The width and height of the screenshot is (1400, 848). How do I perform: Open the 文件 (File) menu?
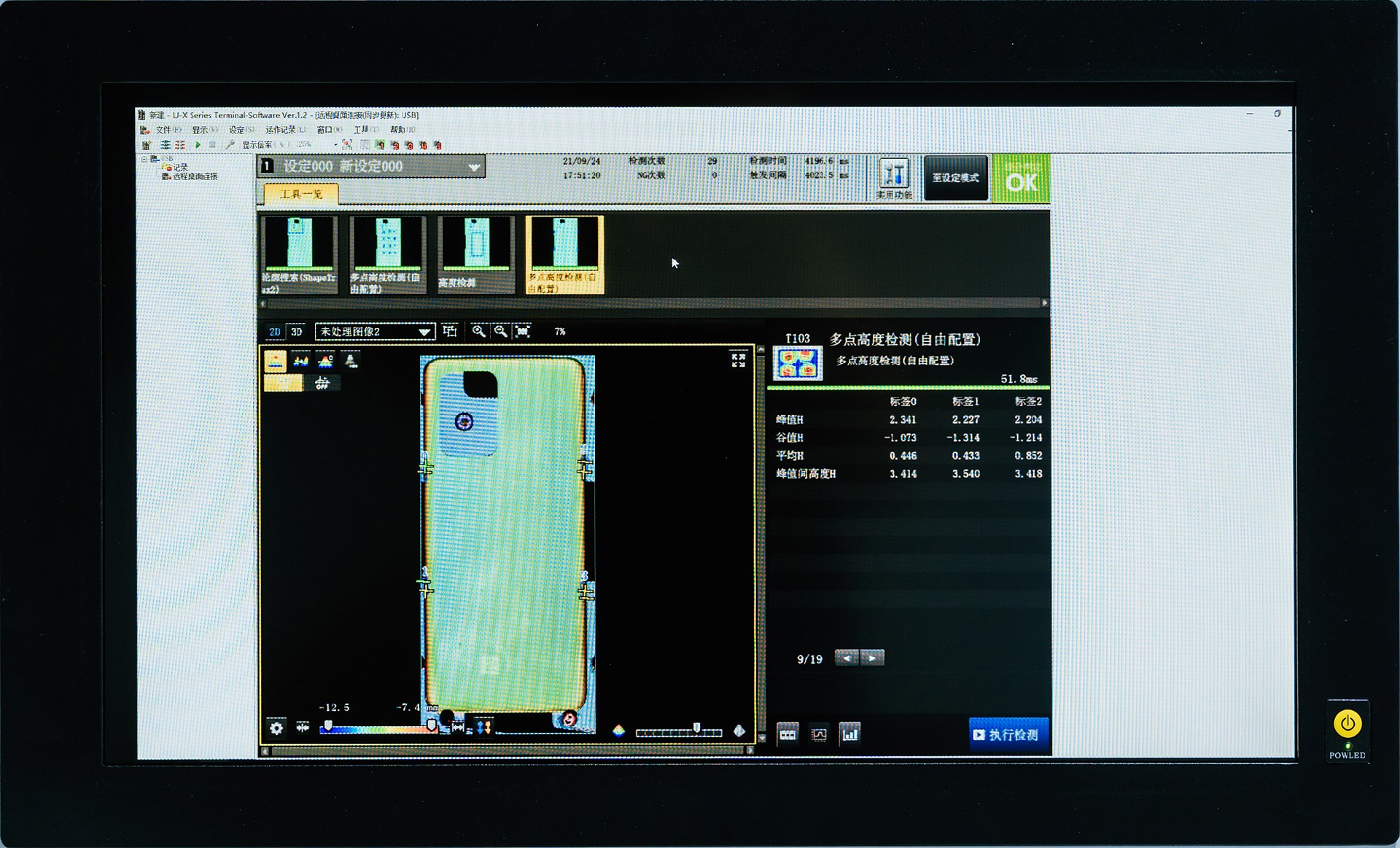click(x=168, y=130)
